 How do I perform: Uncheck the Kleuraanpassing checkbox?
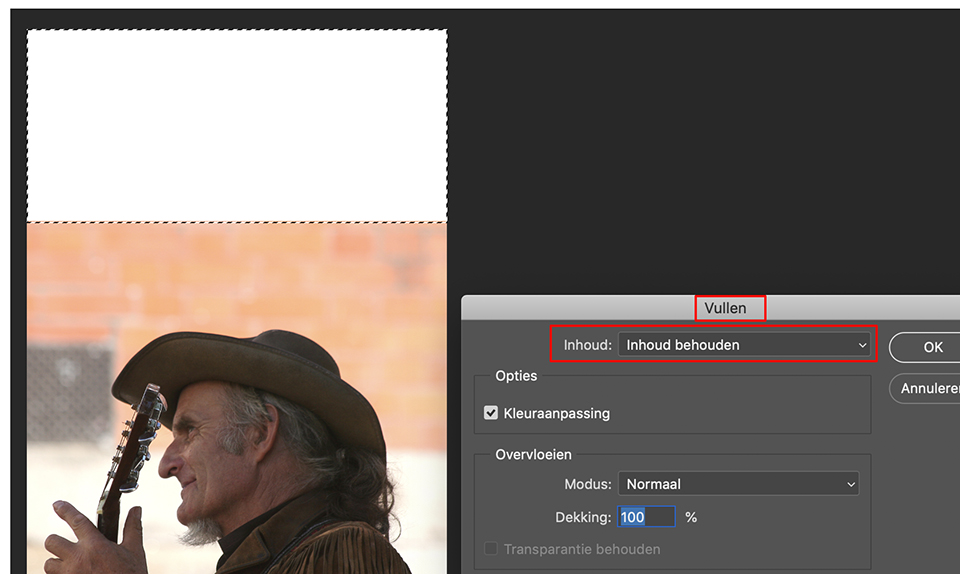[491, 413]
